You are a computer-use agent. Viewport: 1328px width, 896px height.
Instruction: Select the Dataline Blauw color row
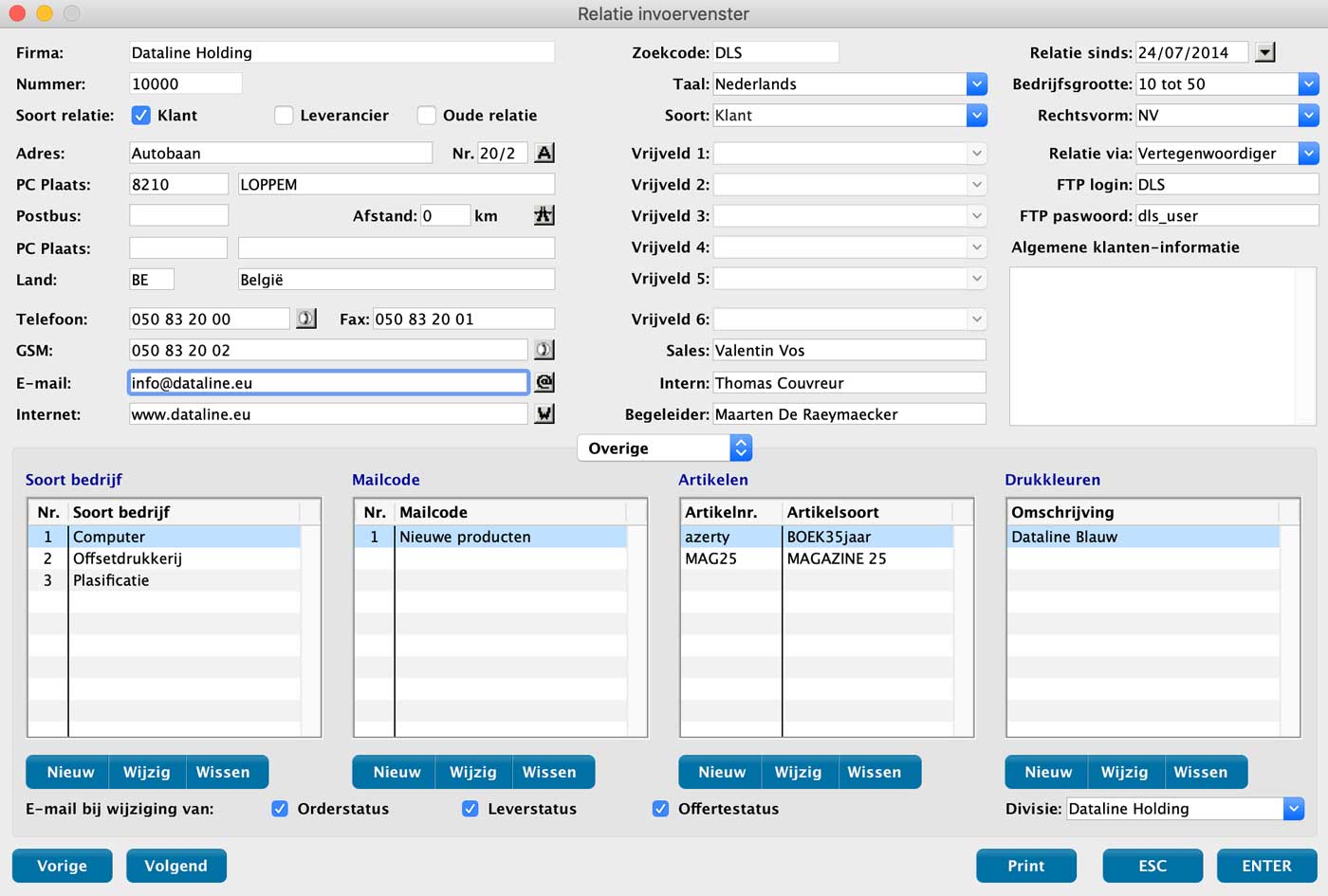pyautogui.click(x=1144, y=537)
